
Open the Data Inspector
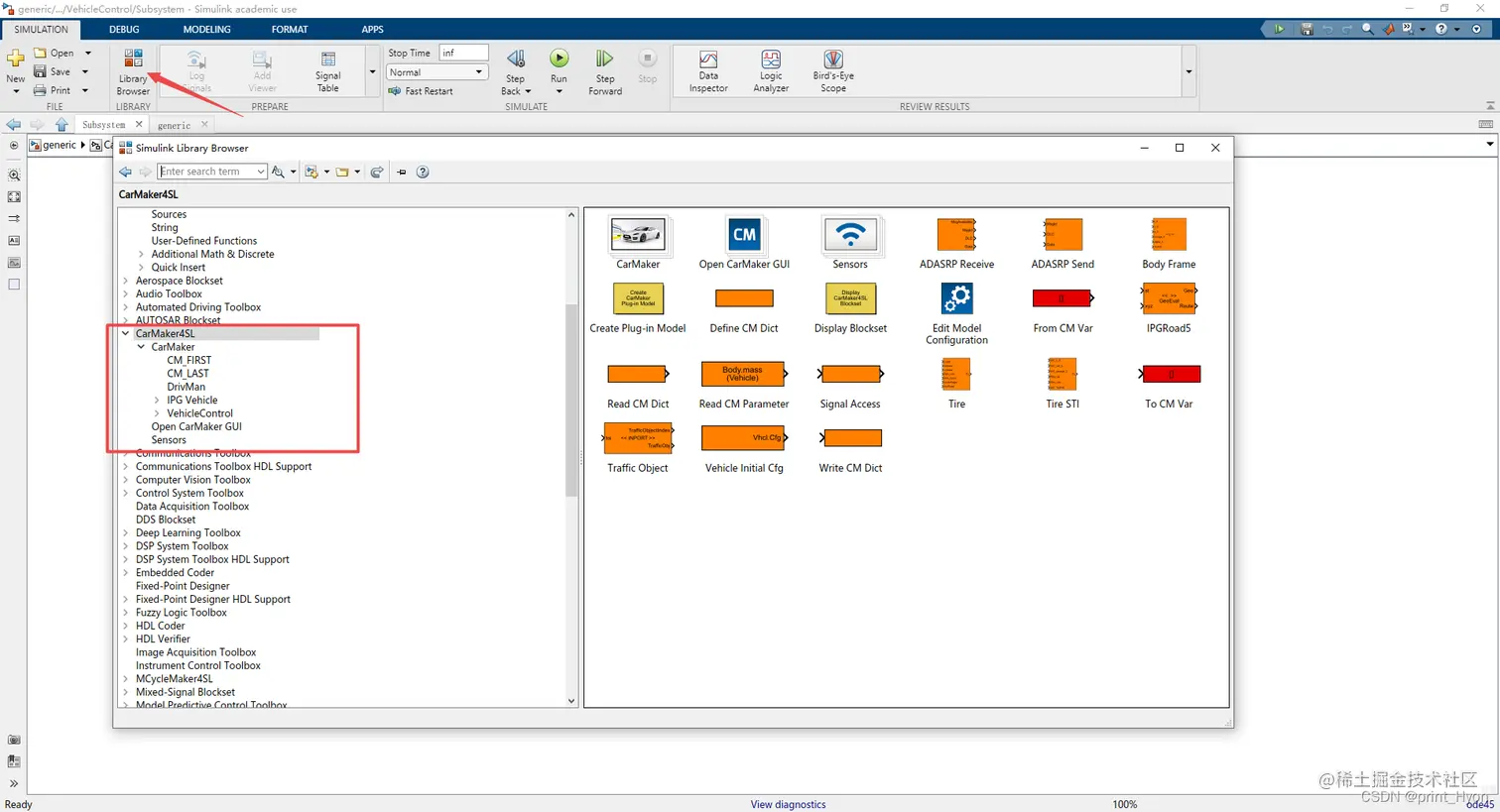(x=708, y=71)
